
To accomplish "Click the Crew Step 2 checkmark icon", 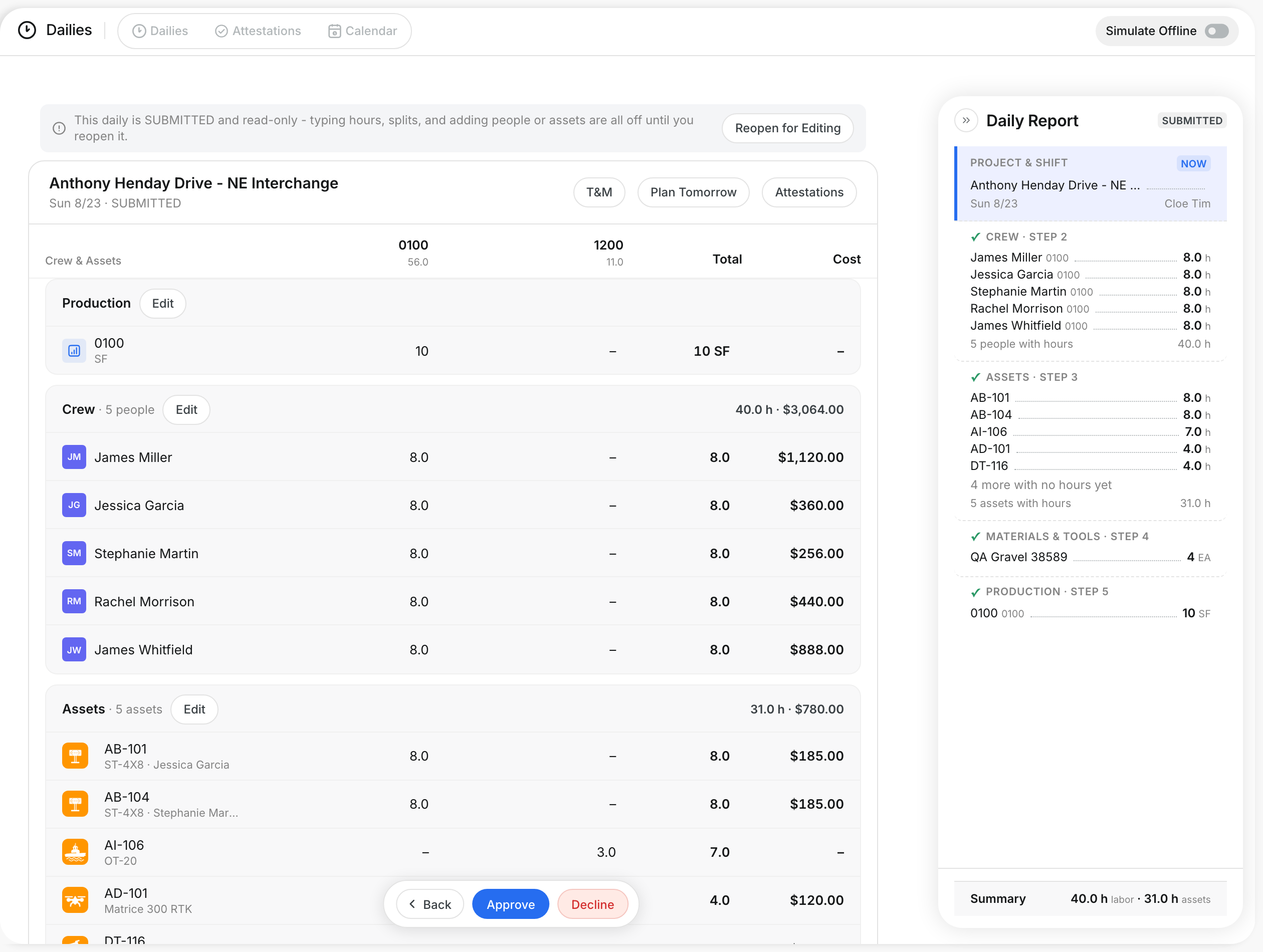I will (976, 237).
